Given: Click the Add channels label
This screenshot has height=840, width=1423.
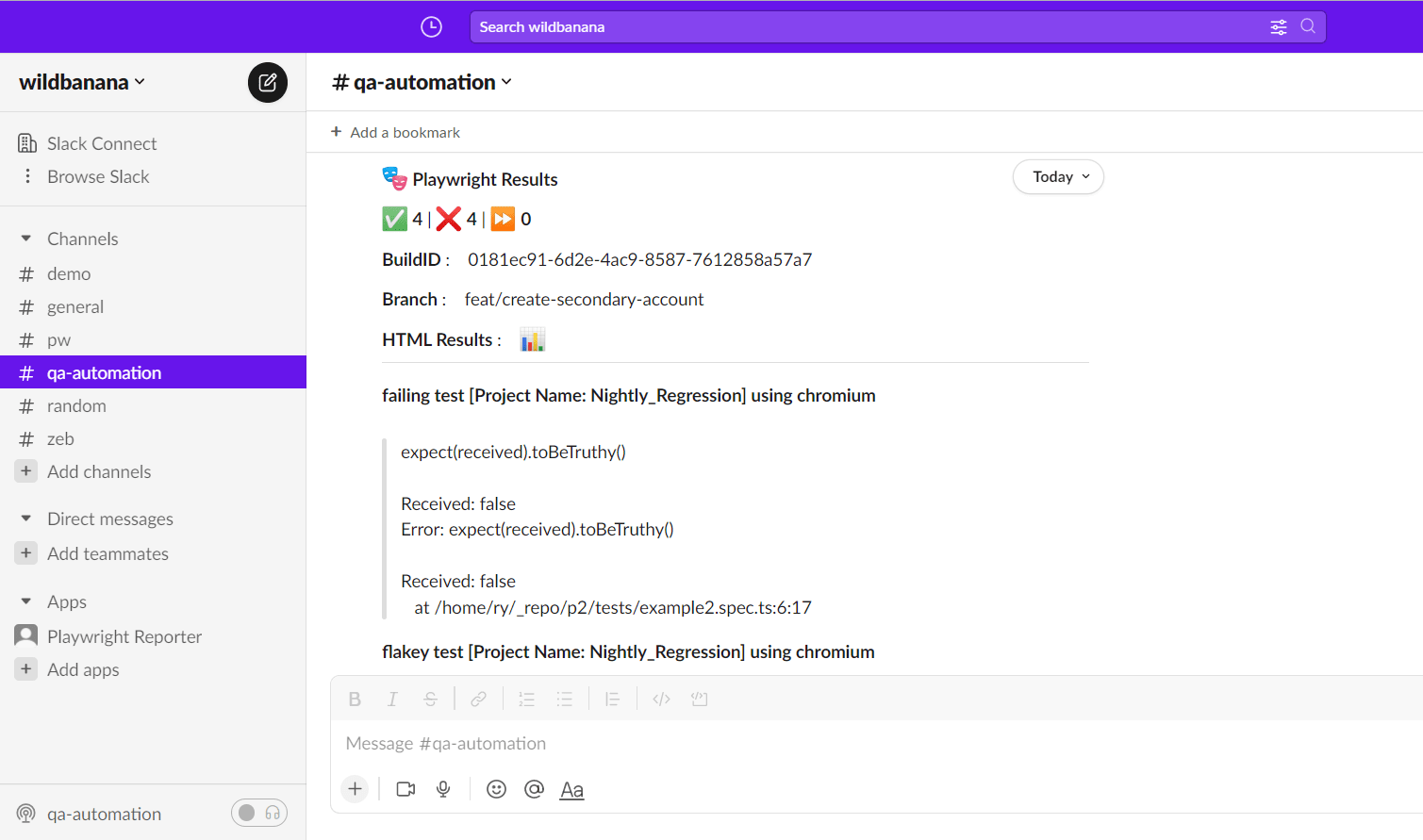Looking at the screenshot, I should click(x=99, y=471).
